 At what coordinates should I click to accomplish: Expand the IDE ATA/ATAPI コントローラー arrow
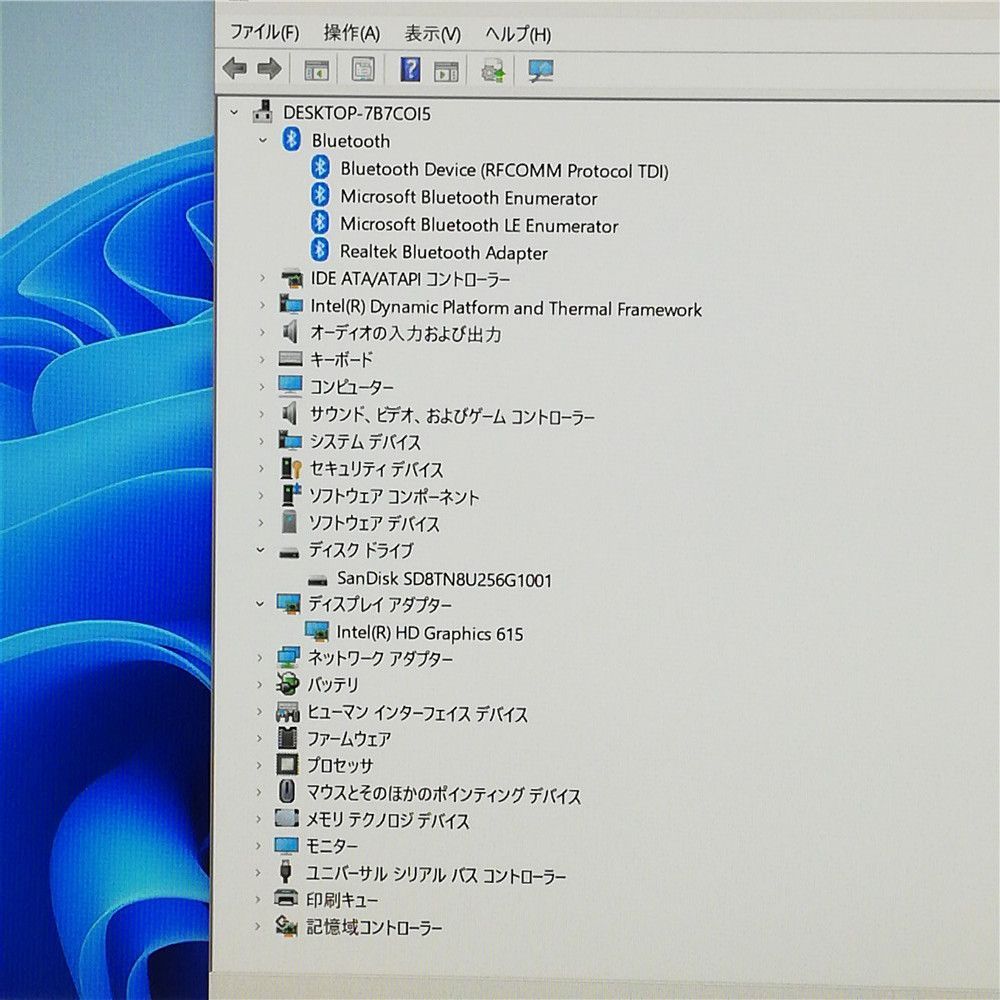tap(262, 278)
